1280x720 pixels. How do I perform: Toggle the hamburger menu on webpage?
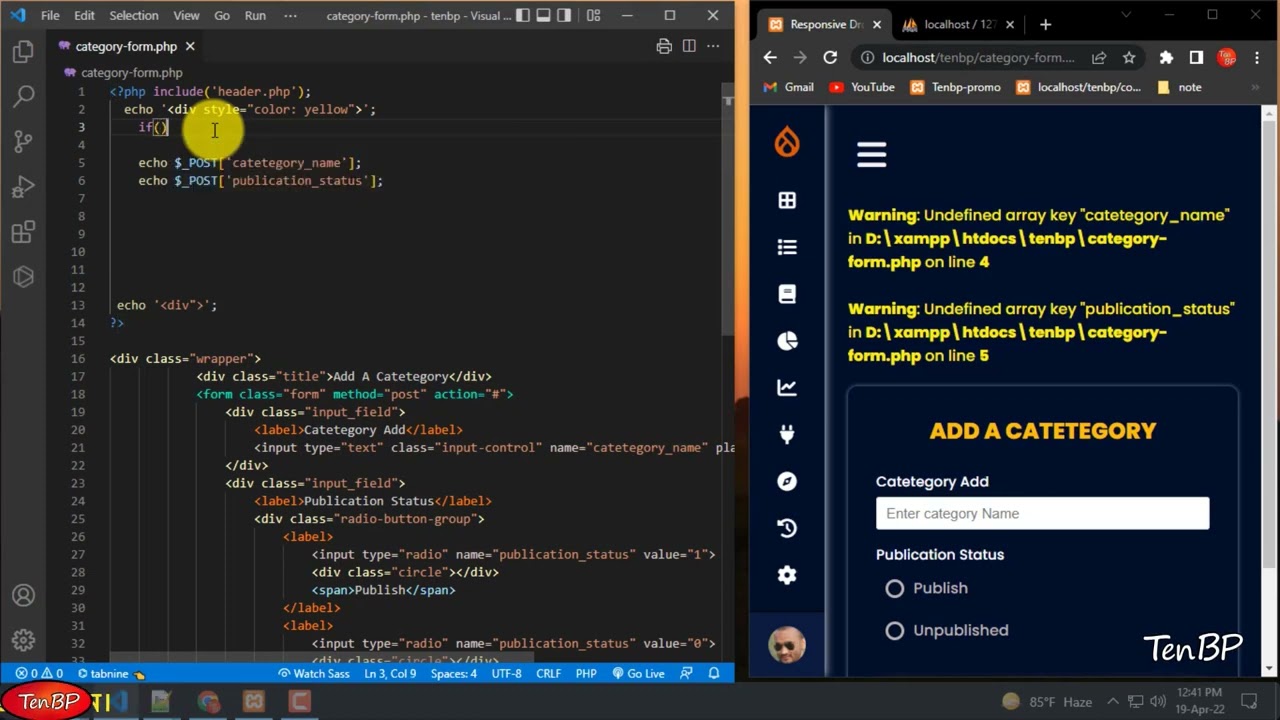tap(872, 154)
